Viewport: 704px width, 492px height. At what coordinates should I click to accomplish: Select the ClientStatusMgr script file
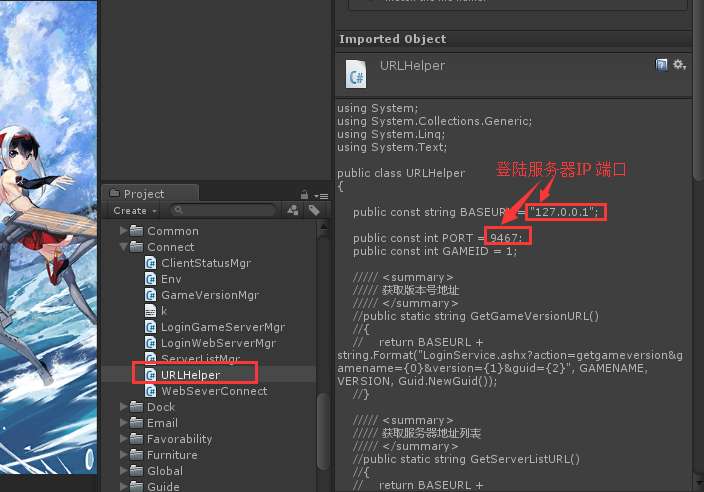tap(206, 263)
